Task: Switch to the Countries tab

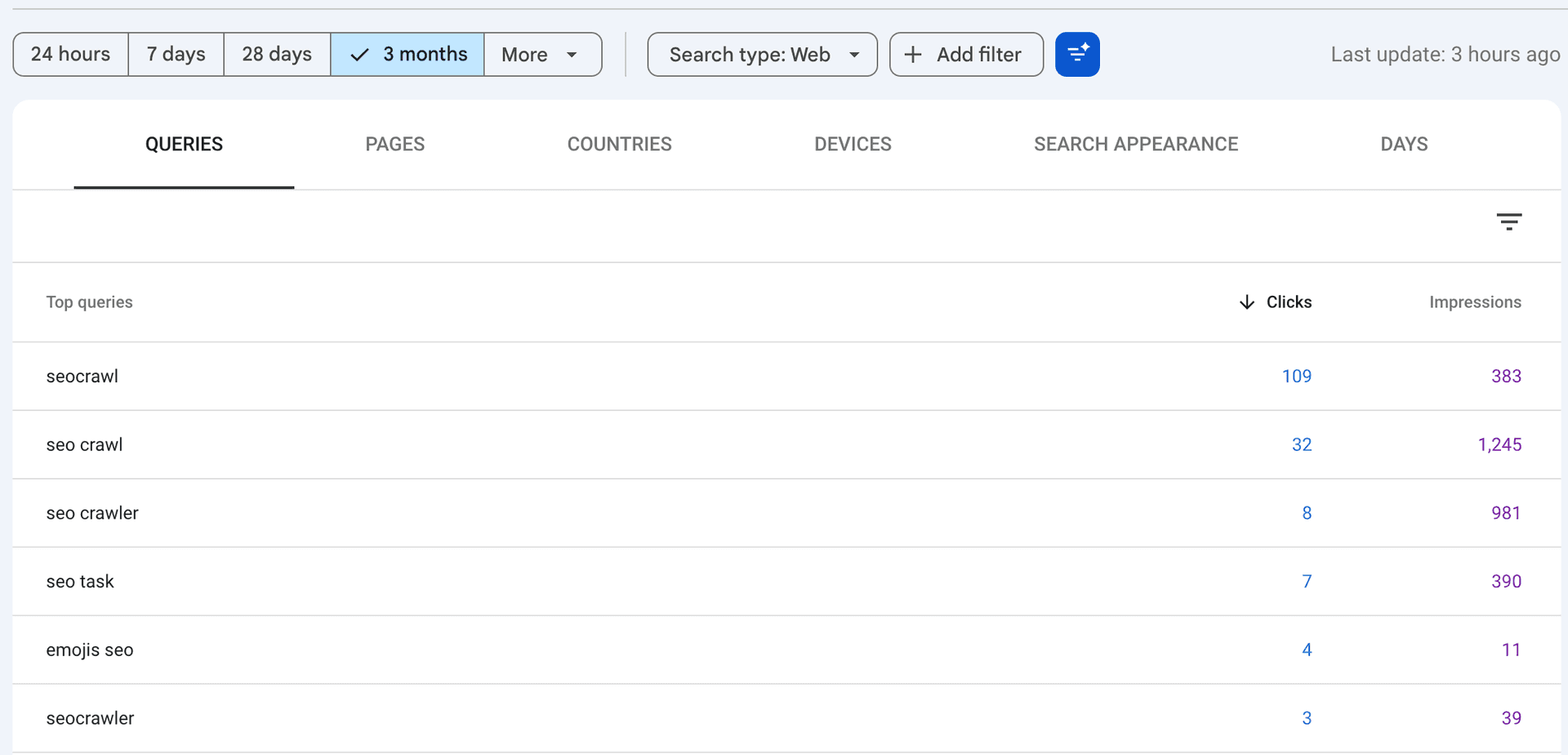Action: click(x=620, y=145)
